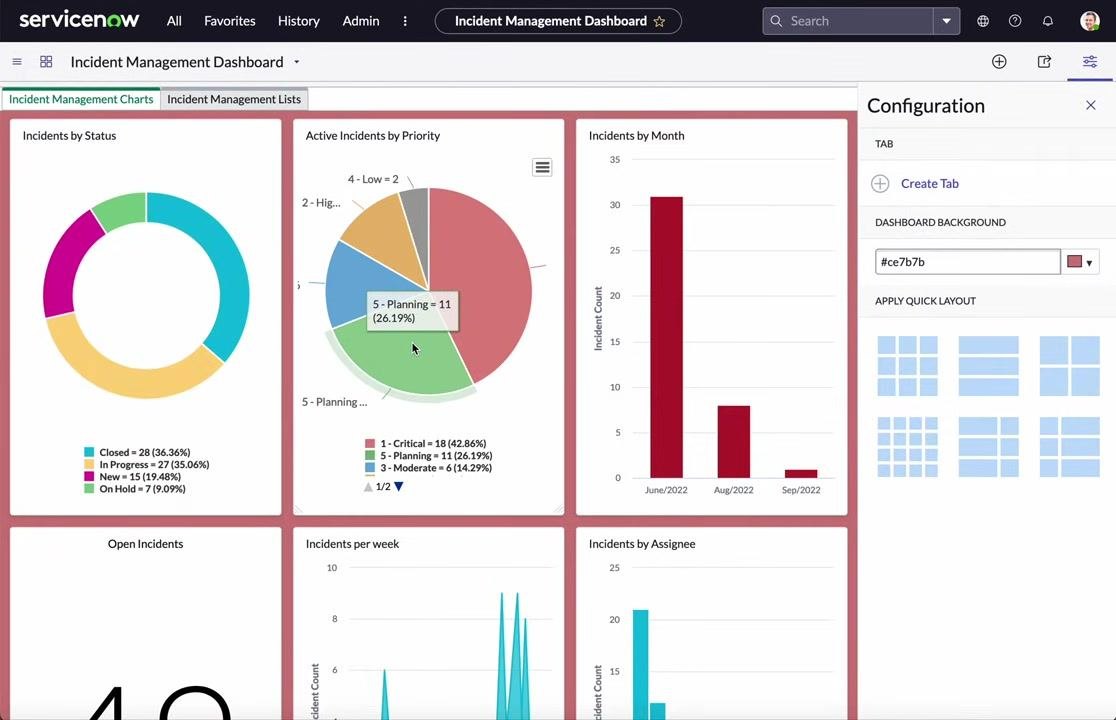Open the Favorites menu
Image resolution: width=1116 pixels, height=720 pixels.
[229, 21]
